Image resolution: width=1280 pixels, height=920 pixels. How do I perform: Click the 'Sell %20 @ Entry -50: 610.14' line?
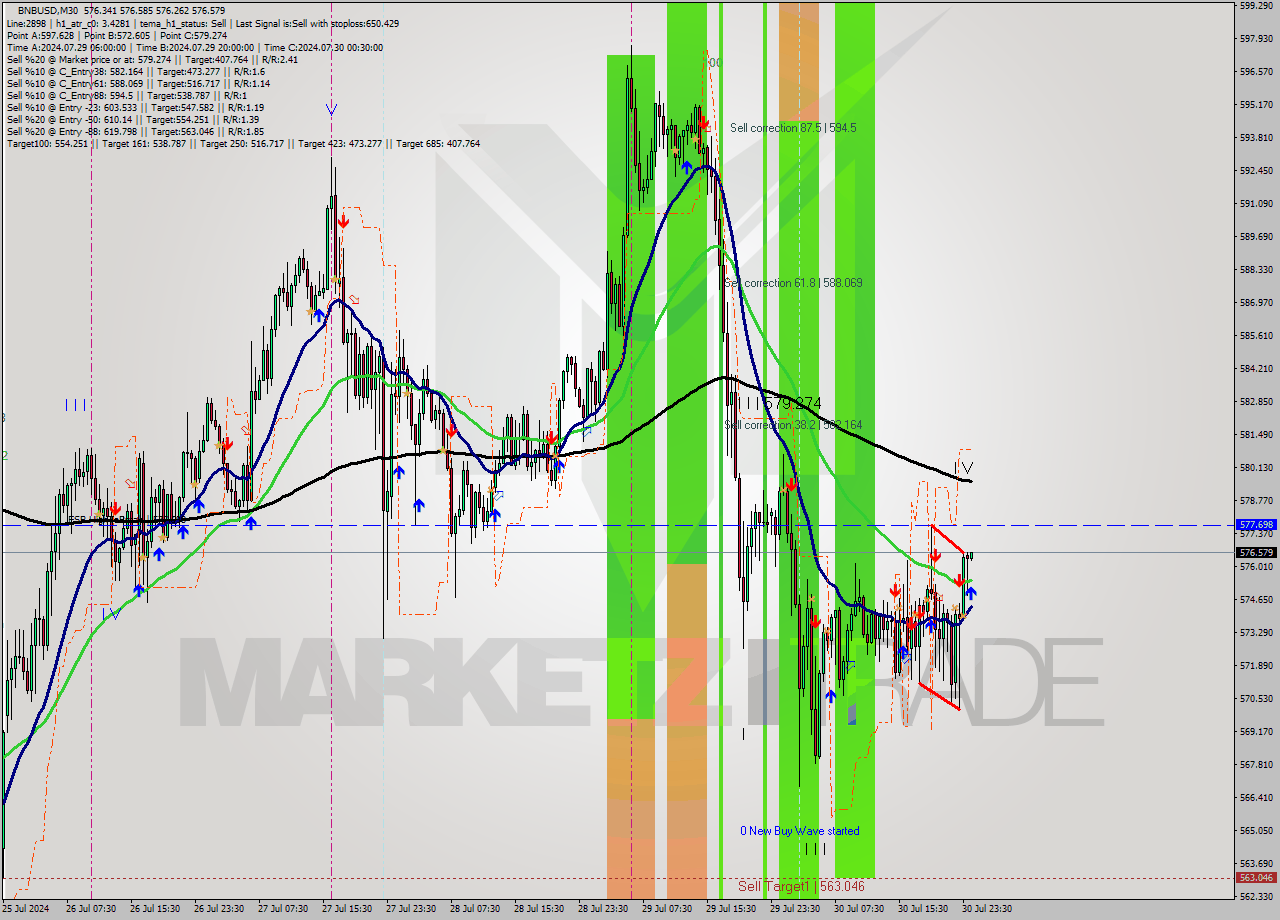pyautogui.click(x=135, y=119)
